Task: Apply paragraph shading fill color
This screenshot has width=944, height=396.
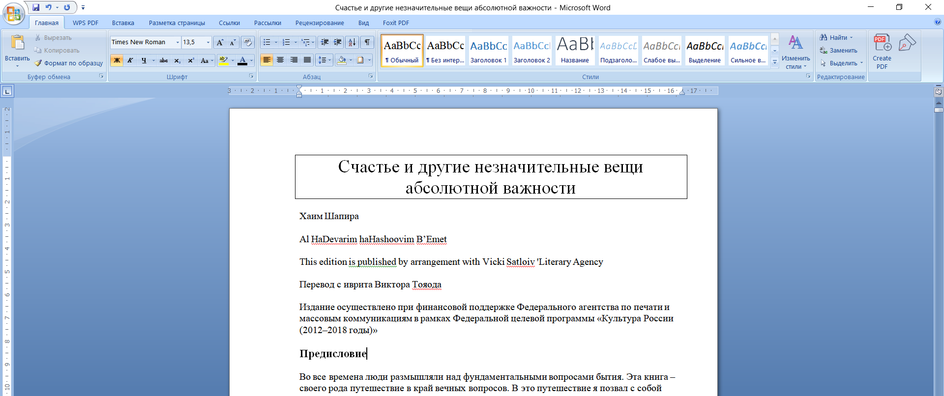Action: point(341,60)
